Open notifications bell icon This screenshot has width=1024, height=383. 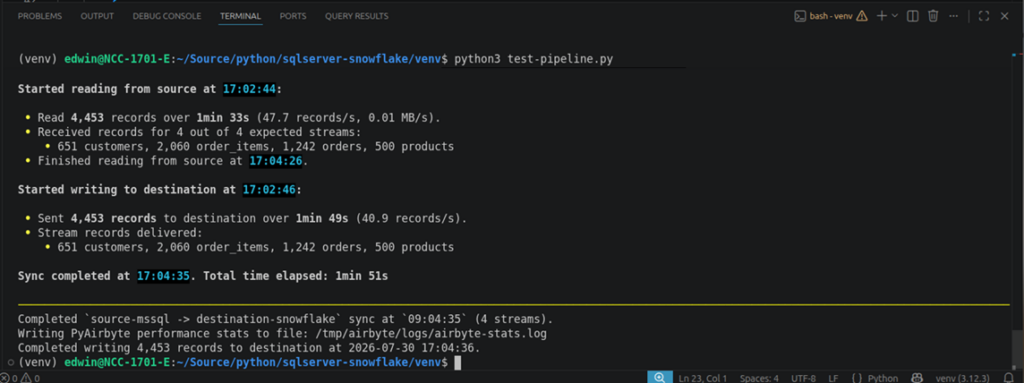pyautogui.click(x=1008, y=378)
